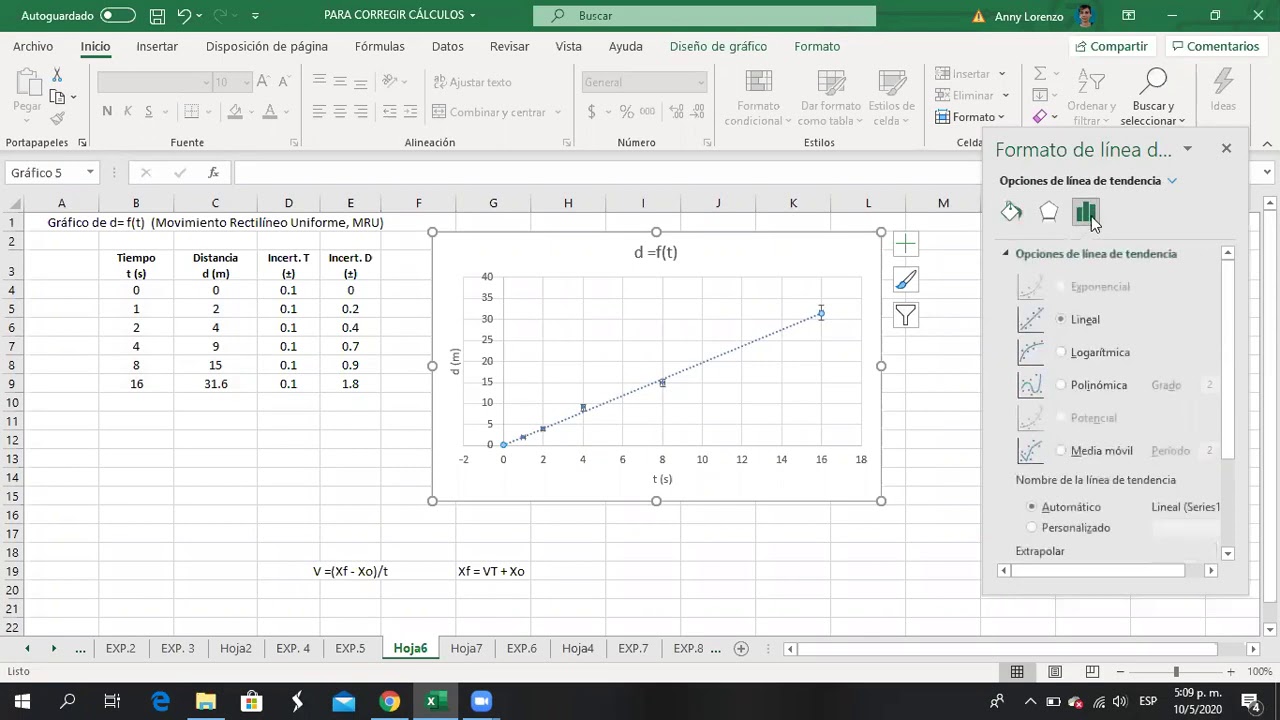Open Opciones de línea de tendencia dropdown
Screen dimensions: 1280x720
1172,181
